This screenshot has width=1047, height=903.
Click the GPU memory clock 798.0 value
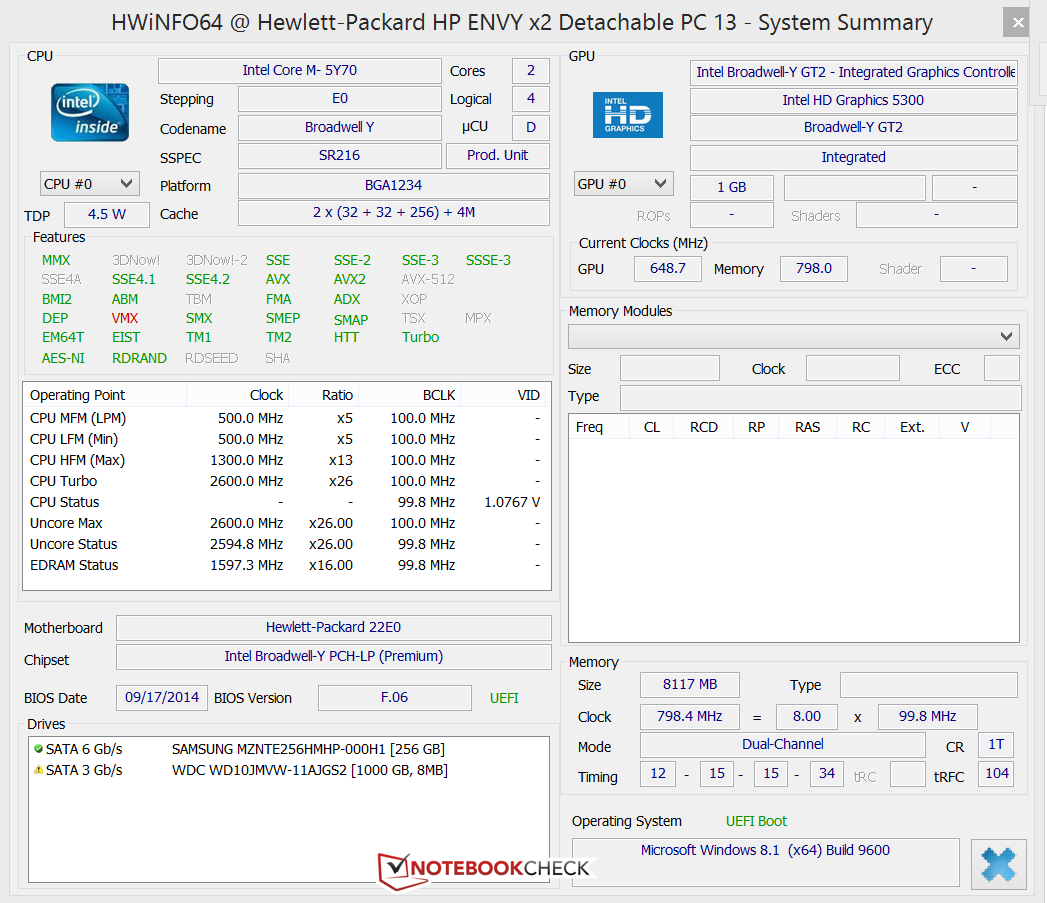coord(813,268)
